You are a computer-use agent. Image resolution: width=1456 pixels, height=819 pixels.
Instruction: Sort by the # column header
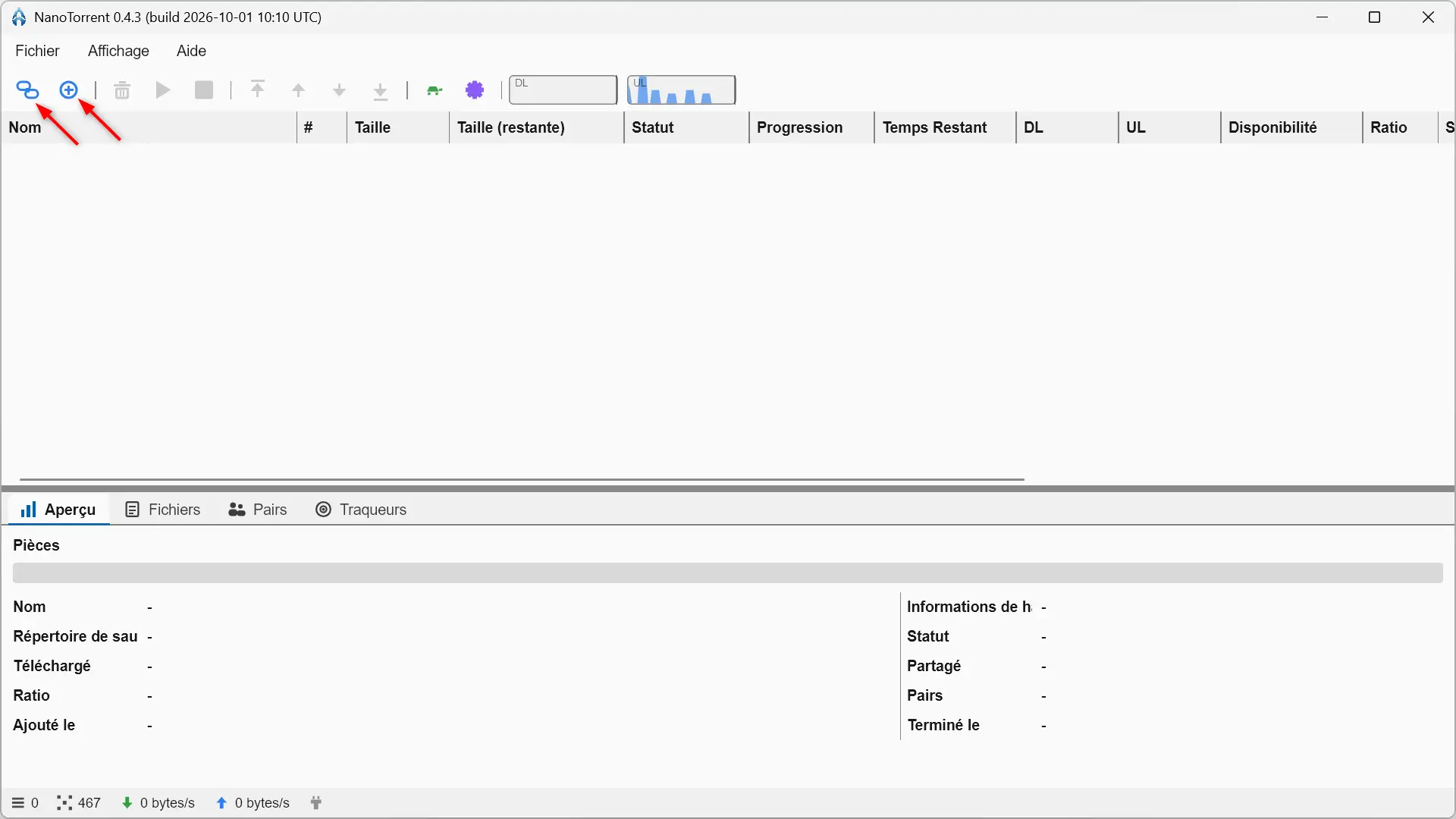point(322,127)
